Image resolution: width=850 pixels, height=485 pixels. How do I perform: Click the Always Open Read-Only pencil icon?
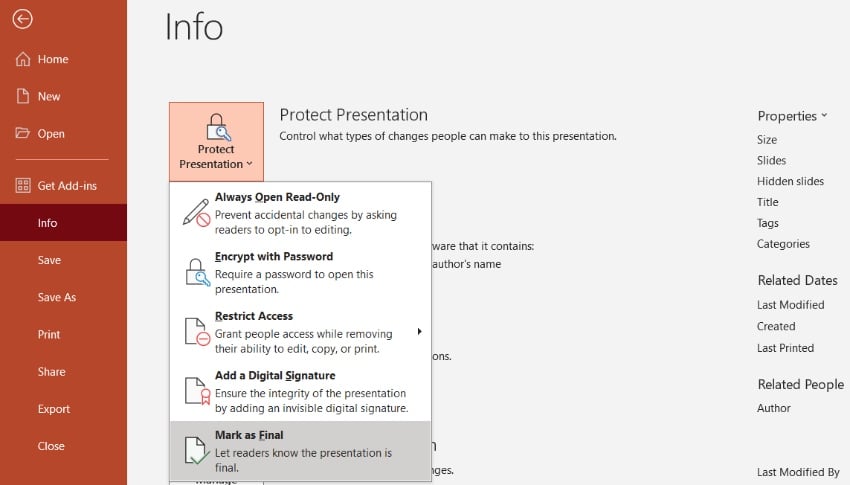click(x=196, y=212)
